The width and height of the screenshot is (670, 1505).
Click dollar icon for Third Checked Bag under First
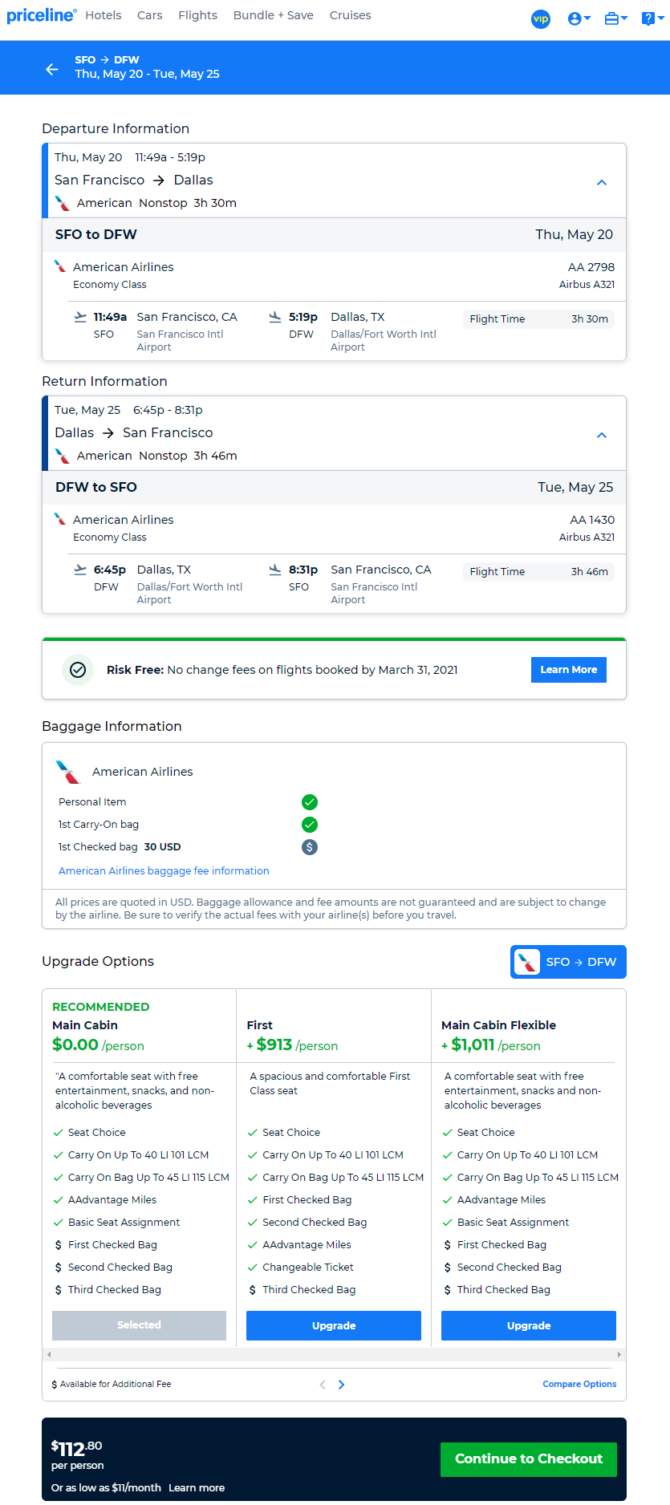point(253,1290)
